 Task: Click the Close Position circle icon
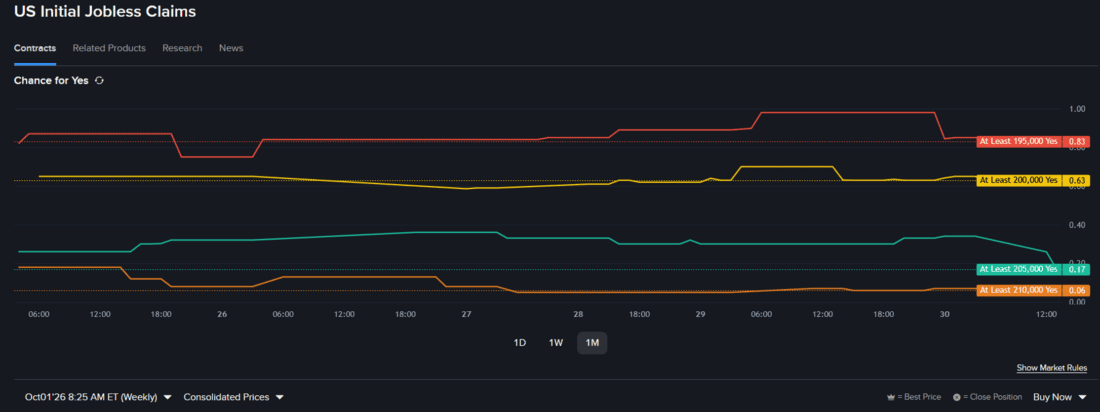pos(956,397)
